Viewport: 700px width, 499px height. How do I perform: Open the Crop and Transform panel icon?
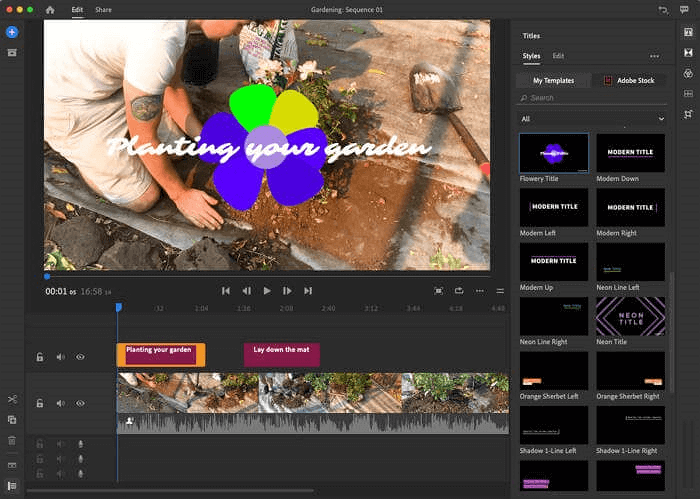coord(688,114)
